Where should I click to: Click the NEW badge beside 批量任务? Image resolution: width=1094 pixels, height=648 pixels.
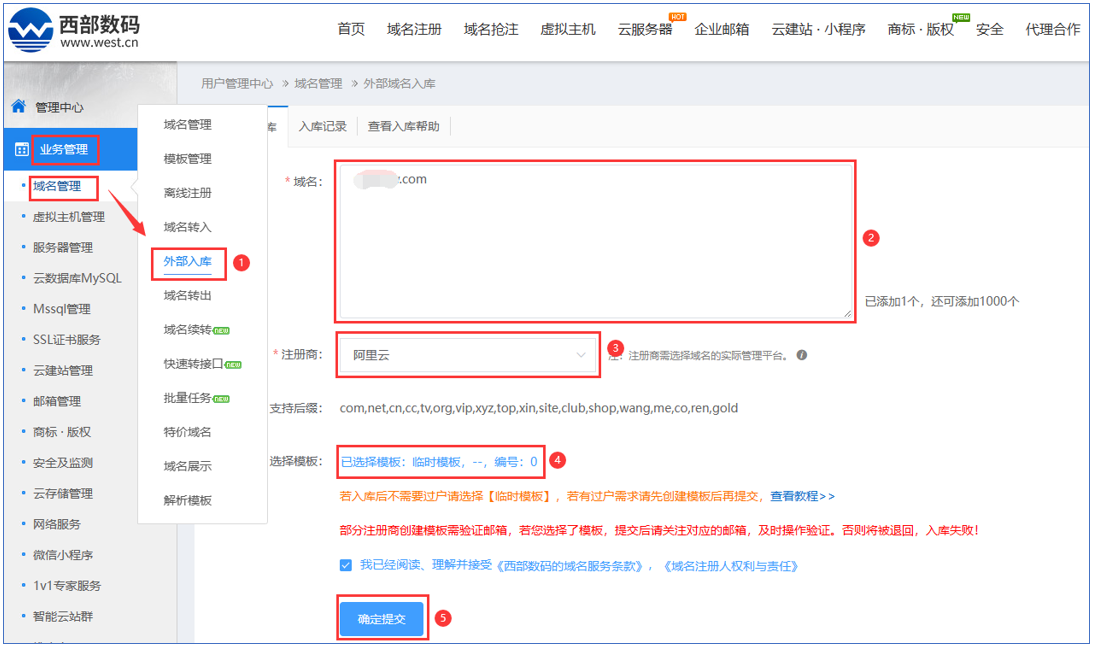(222, 399)
